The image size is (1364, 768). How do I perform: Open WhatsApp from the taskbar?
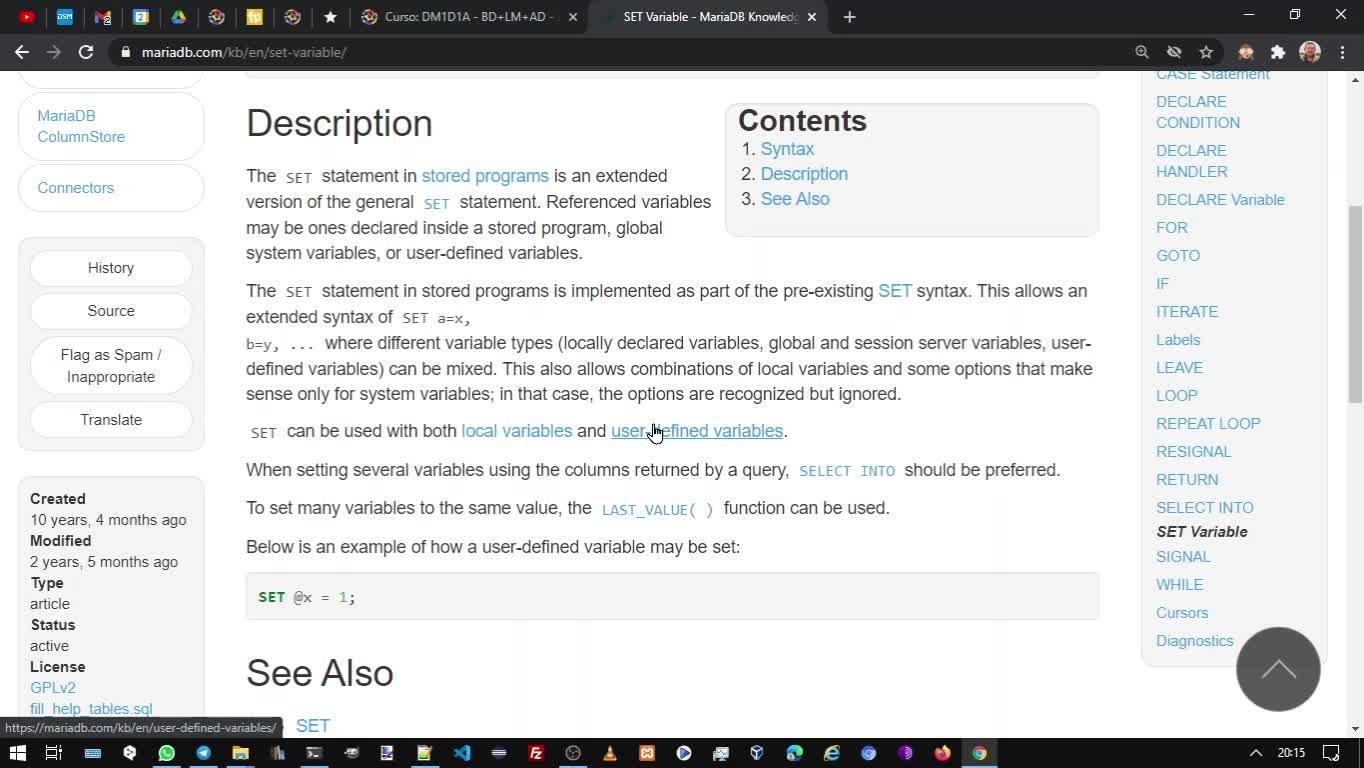166,753
